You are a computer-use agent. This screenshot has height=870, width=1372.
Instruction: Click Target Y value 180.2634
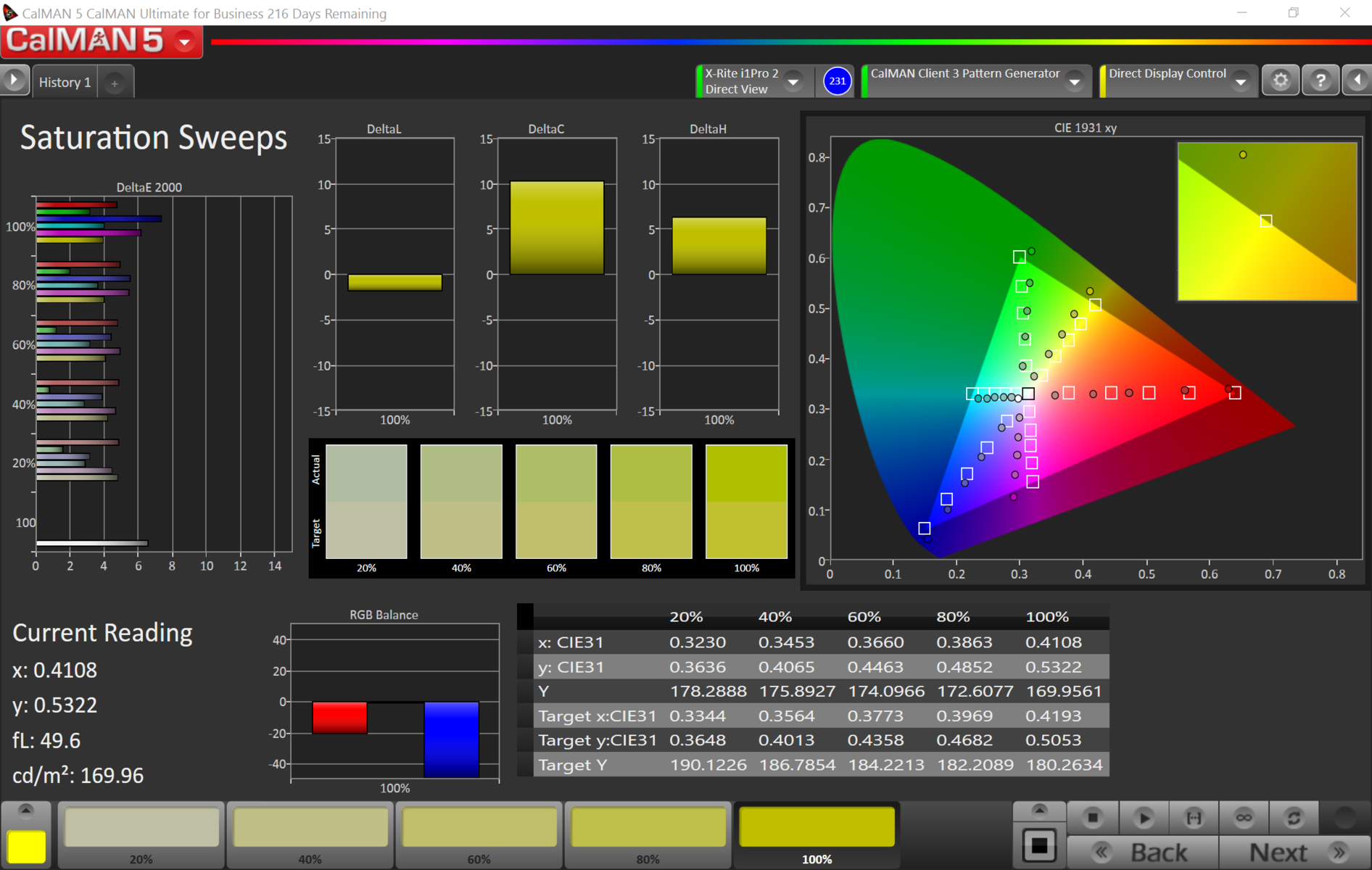pos(1064,765)
